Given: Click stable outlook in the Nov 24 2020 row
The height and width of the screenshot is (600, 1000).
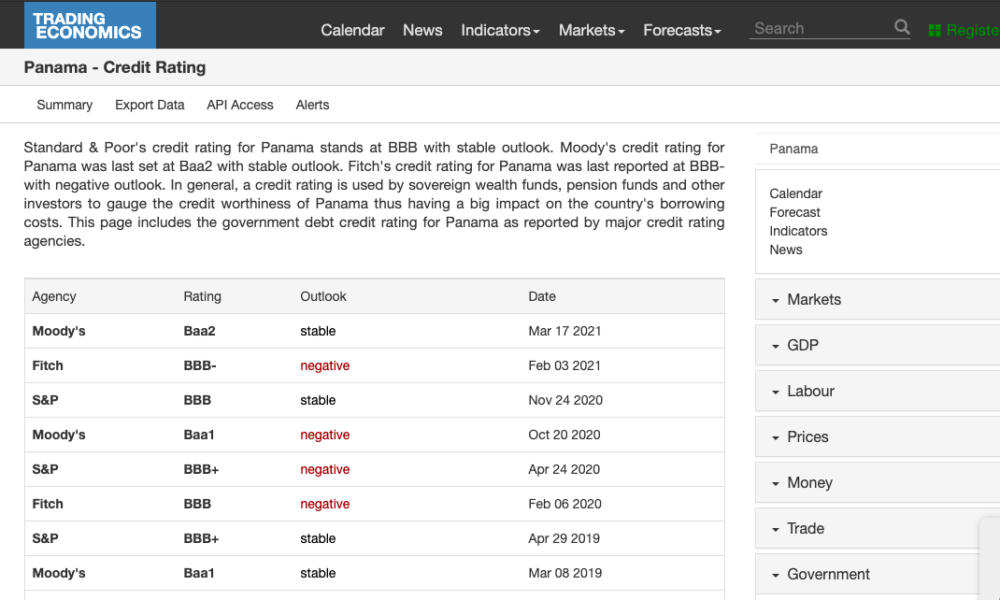Looking at the screenshot, I should [x=318, y=400].
